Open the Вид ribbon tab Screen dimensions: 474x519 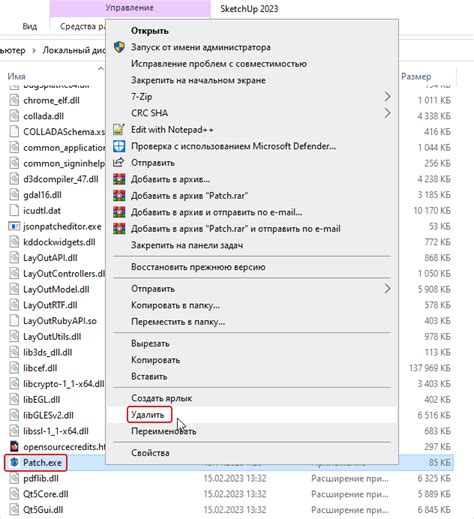tap(30, 26)
